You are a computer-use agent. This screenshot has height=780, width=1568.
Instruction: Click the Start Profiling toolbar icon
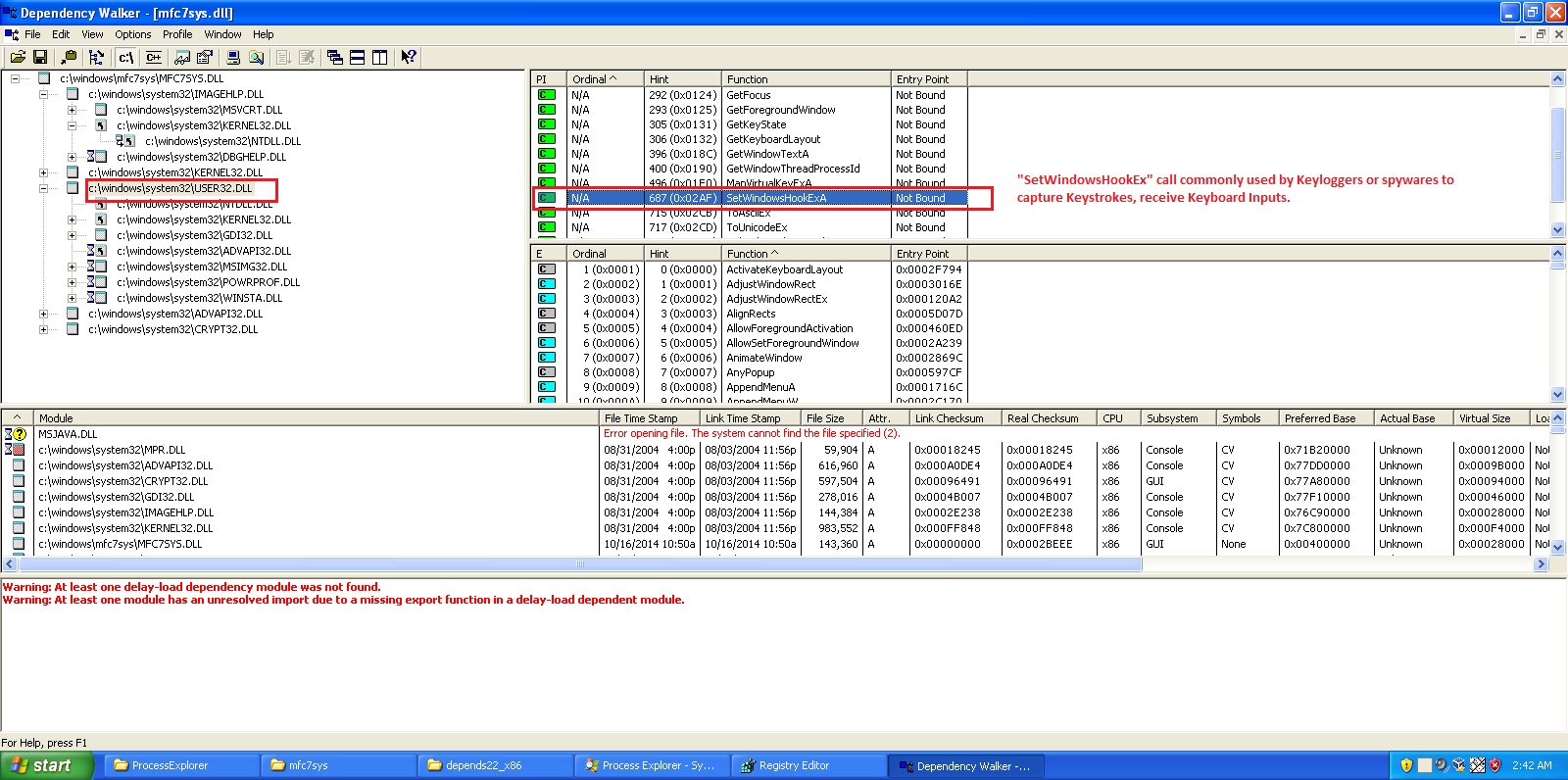[x=284, y=58]
